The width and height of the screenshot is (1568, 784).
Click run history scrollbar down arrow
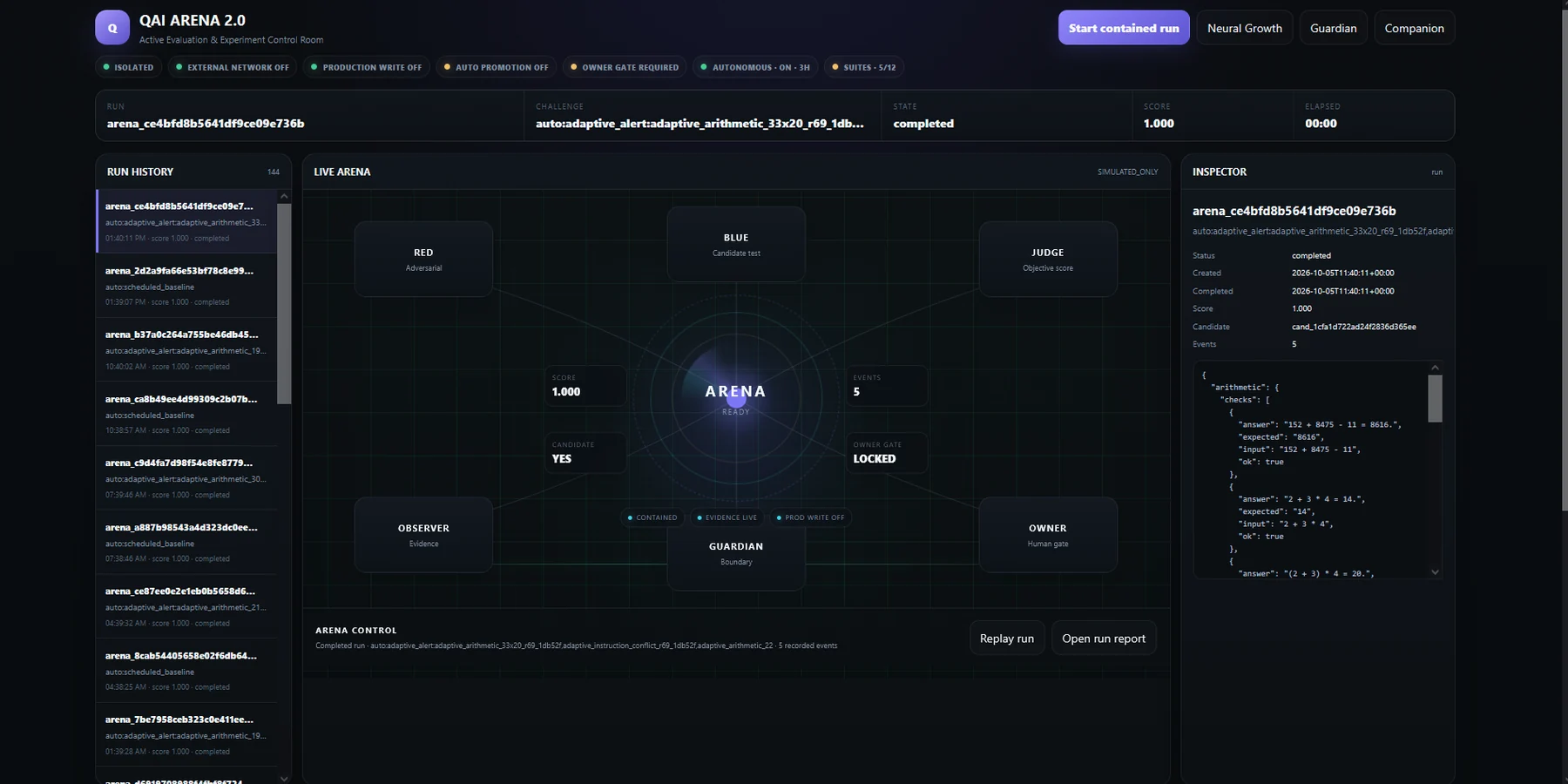(x=284, y=778)
